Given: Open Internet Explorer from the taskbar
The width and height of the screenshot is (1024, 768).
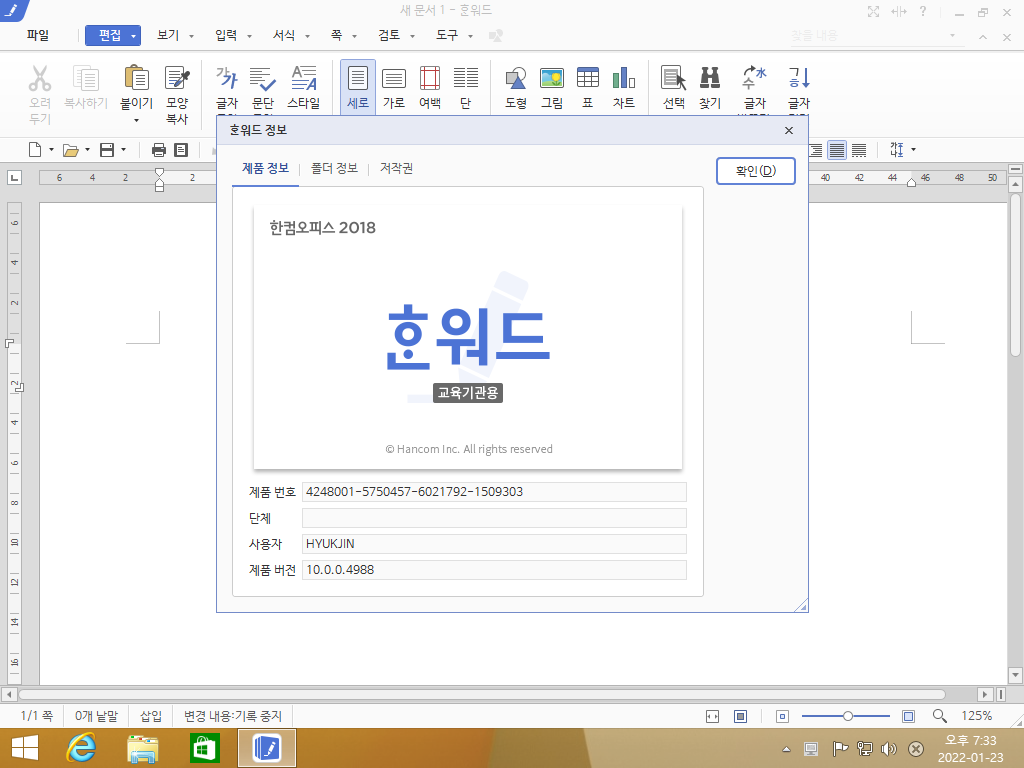Looking at the screenshot, I should (82, 748).
